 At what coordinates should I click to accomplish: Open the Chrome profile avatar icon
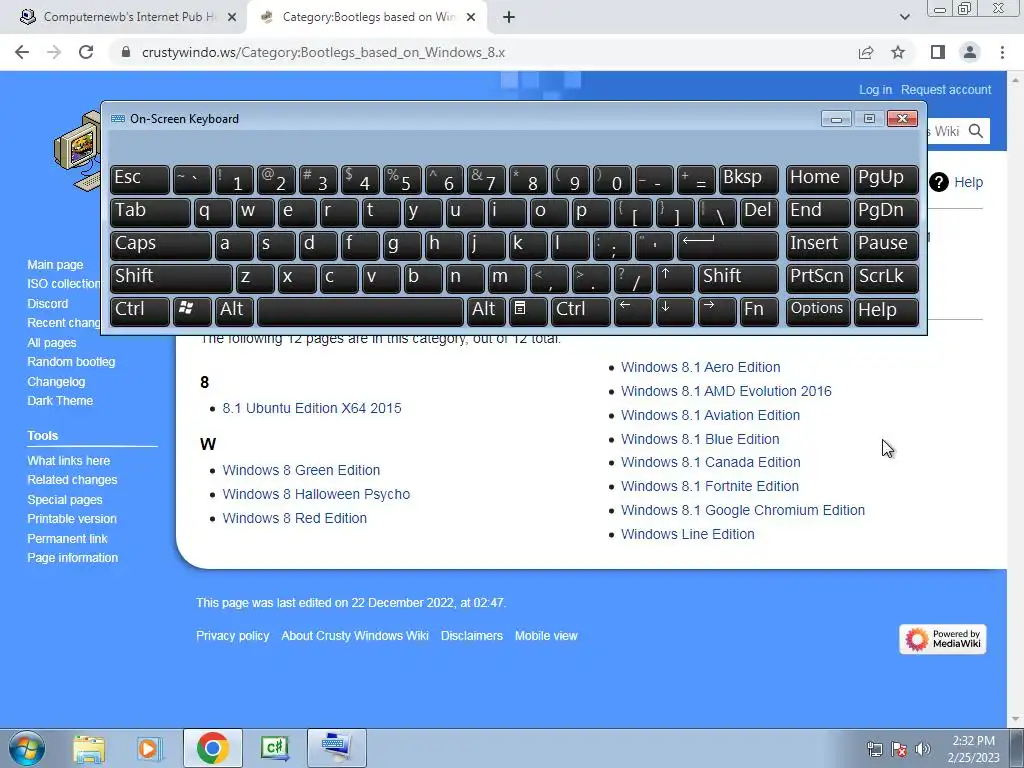970,52
